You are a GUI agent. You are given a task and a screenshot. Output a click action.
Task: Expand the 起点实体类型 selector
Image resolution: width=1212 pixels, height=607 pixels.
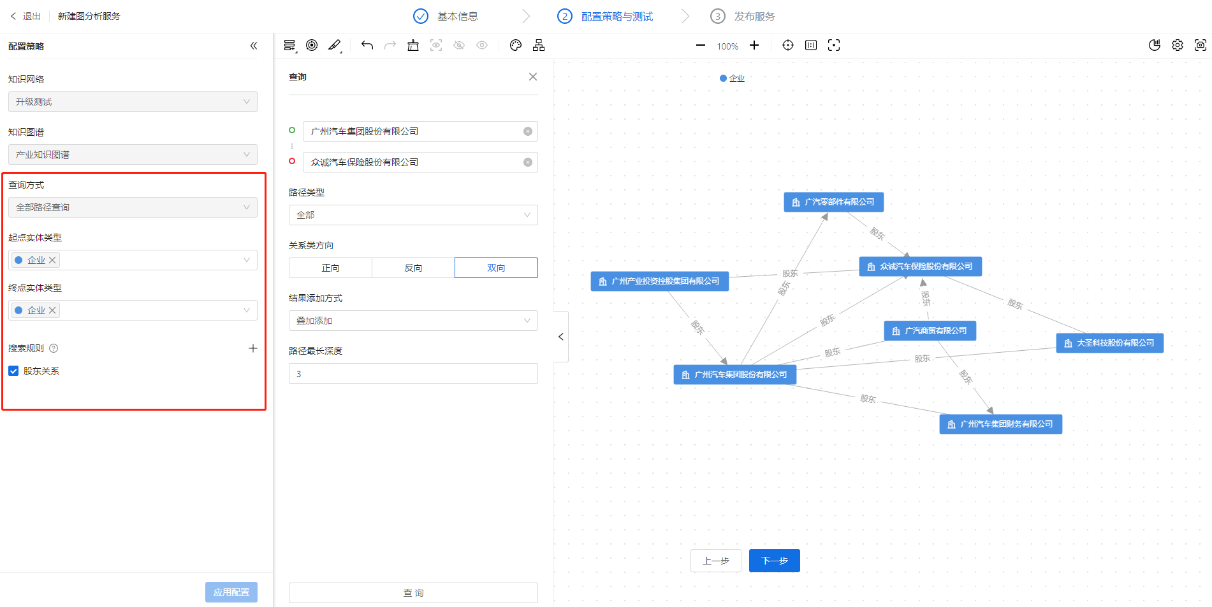point(133,260)
